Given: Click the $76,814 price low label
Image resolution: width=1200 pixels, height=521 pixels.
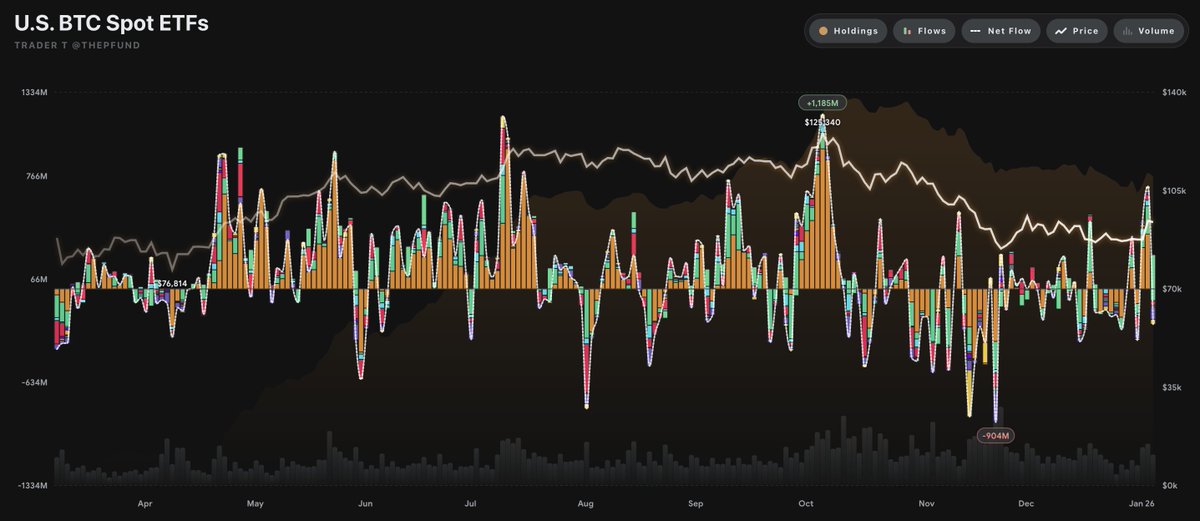Looking at the screenshot, I should (171, 283).
